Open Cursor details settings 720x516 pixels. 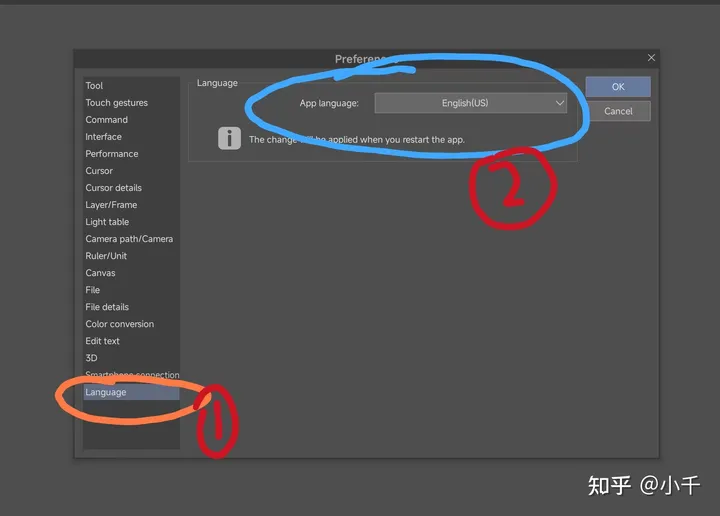pos(113,188)
